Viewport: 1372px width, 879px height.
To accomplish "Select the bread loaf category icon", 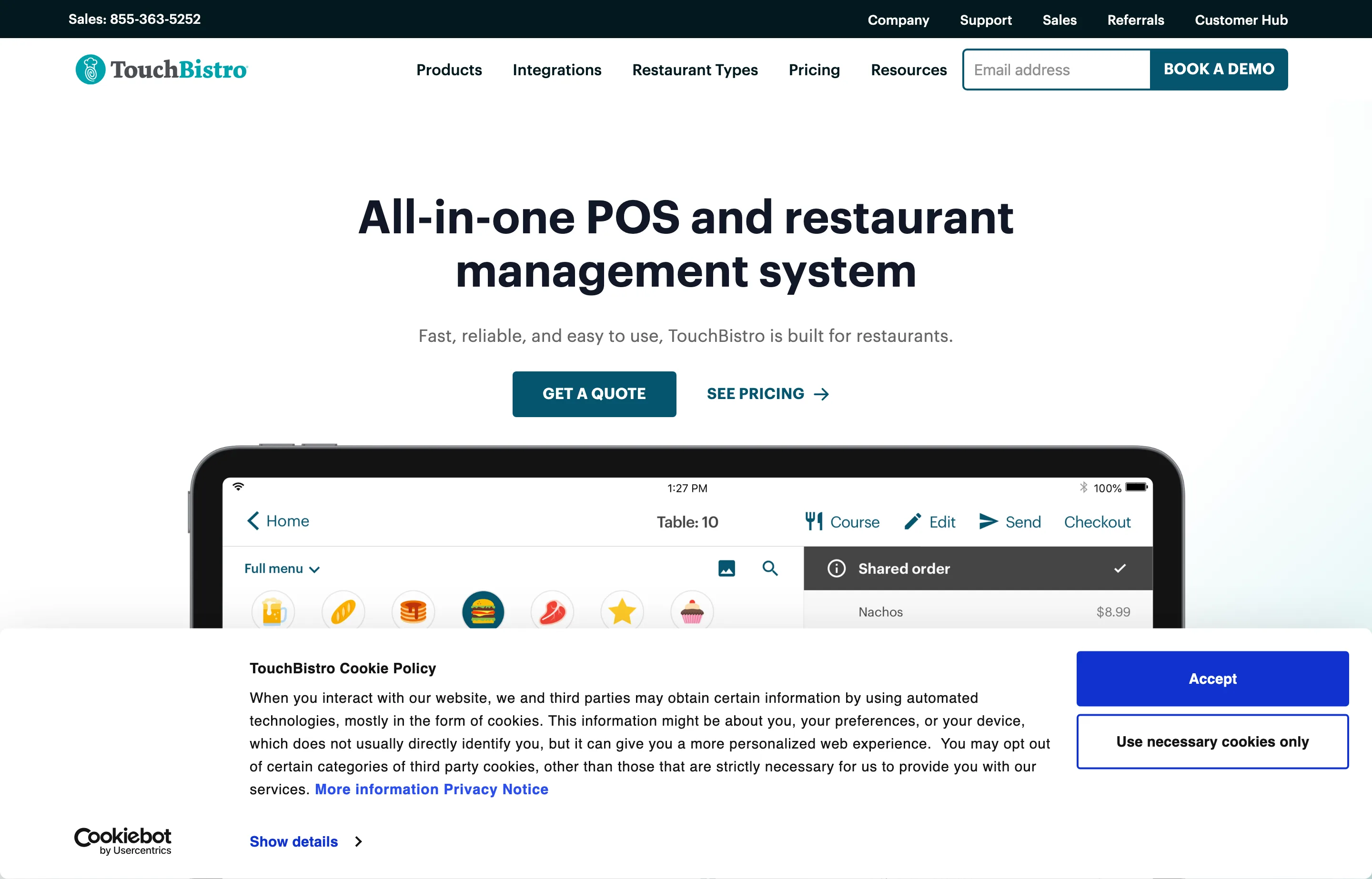I will click(343, 611).
